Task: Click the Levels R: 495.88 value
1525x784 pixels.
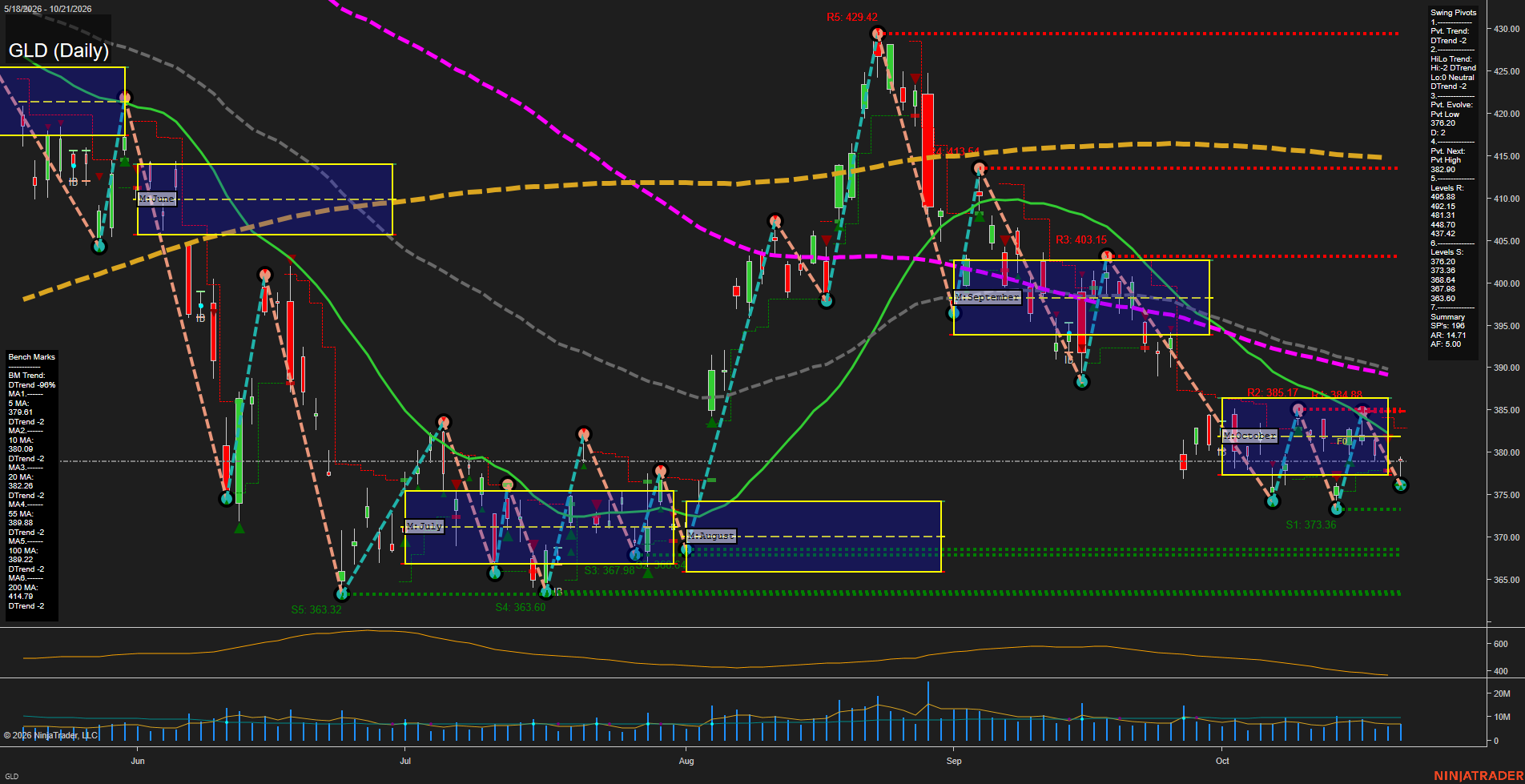Action: pyautogui.click(x=1443, y=197)
